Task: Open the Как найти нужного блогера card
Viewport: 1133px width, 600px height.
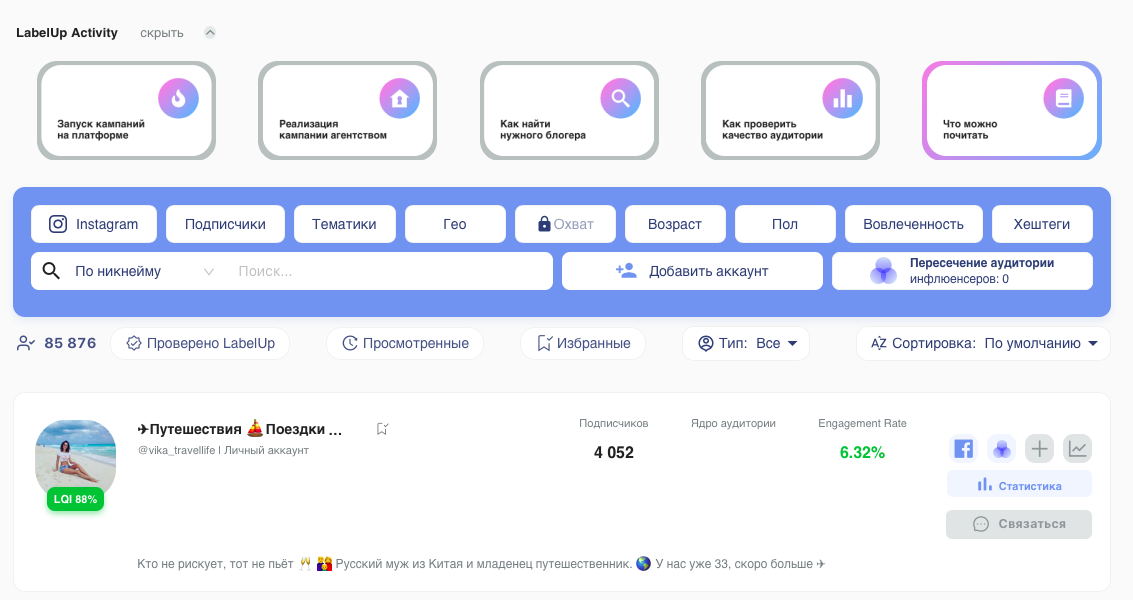Action: pyautogui.click(x=569, y=110)
